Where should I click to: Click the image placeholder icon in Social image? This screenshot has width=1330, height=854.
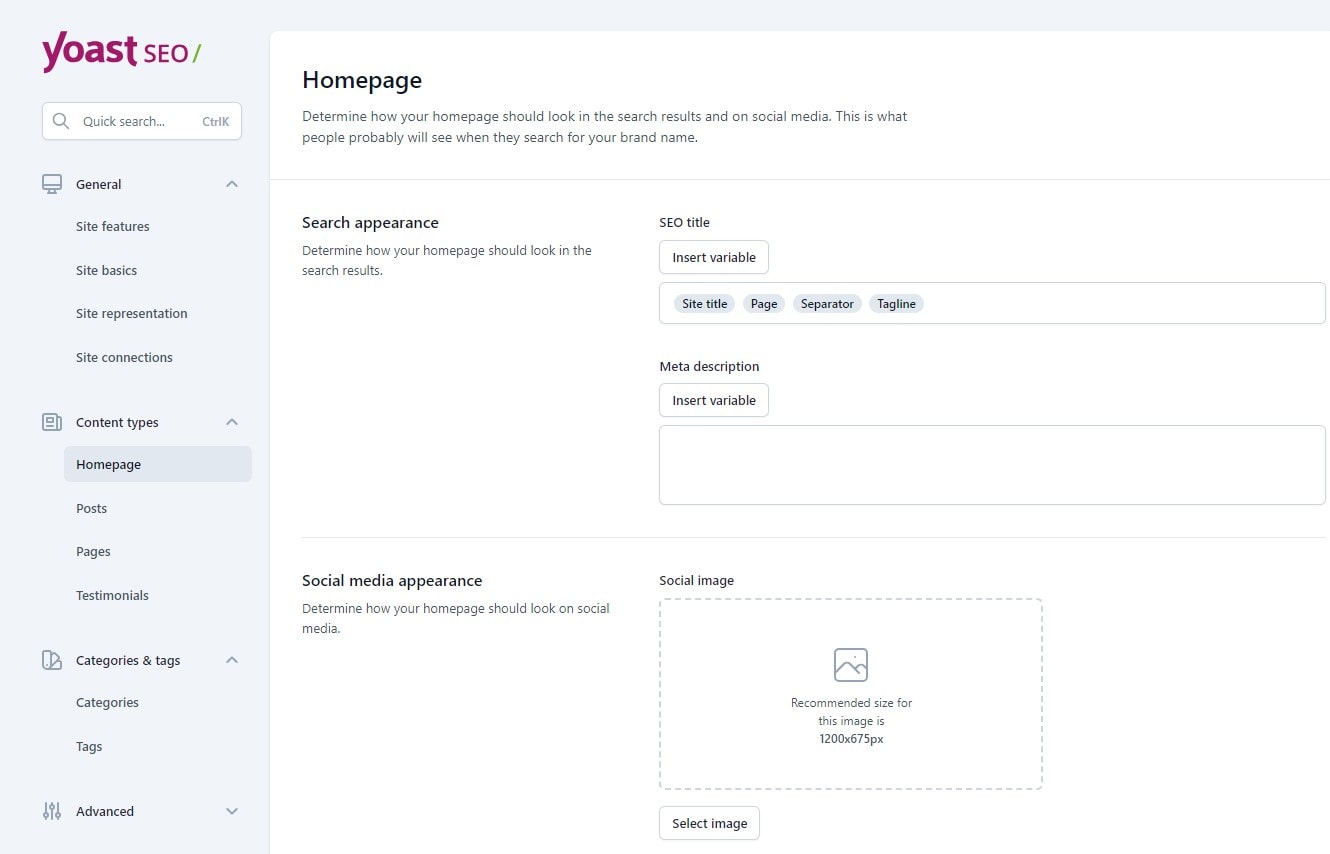tap(851, 665)
